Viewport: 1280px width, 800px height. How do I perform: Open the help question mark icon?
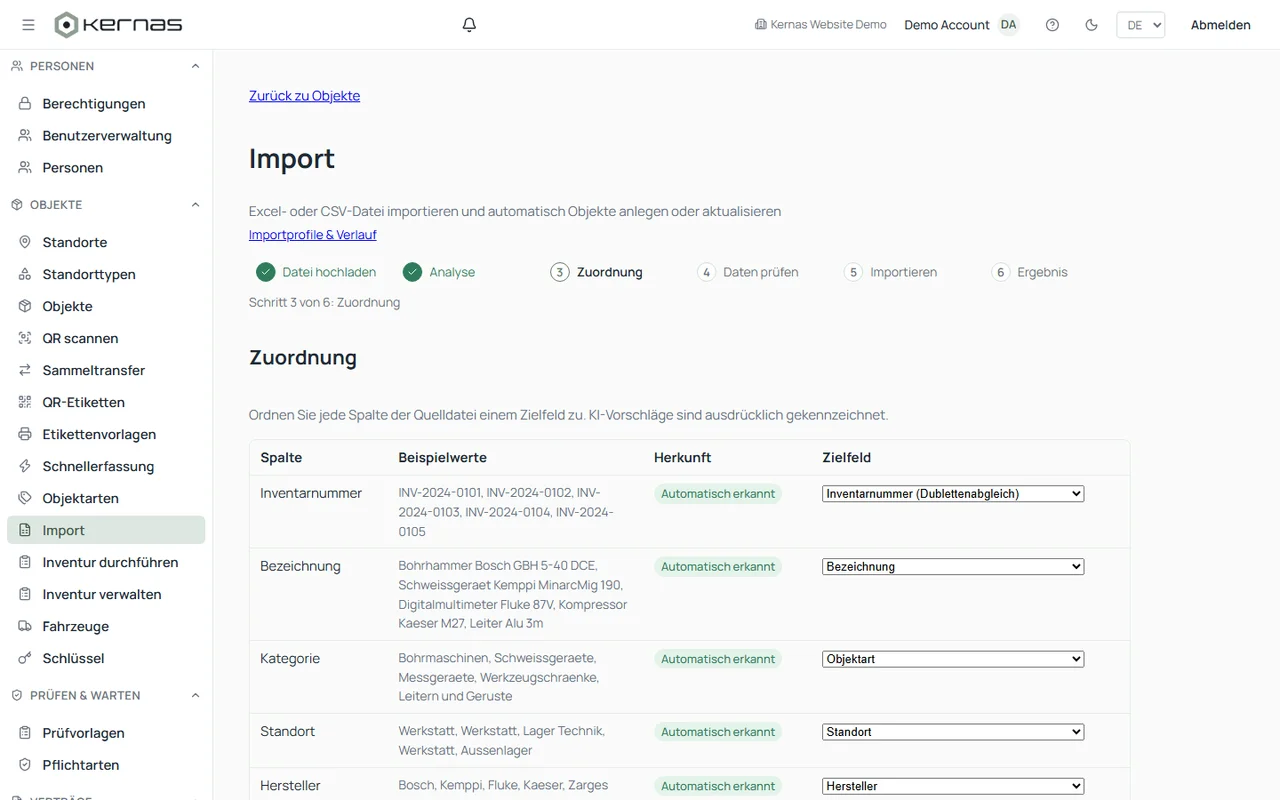(x=1052, y=25)
